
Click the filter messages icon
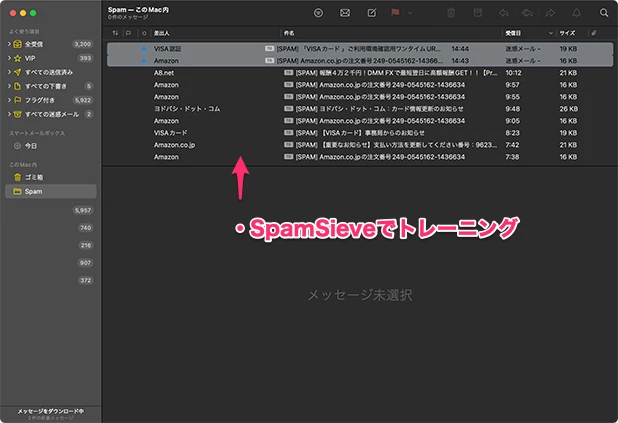pos(318,13)
